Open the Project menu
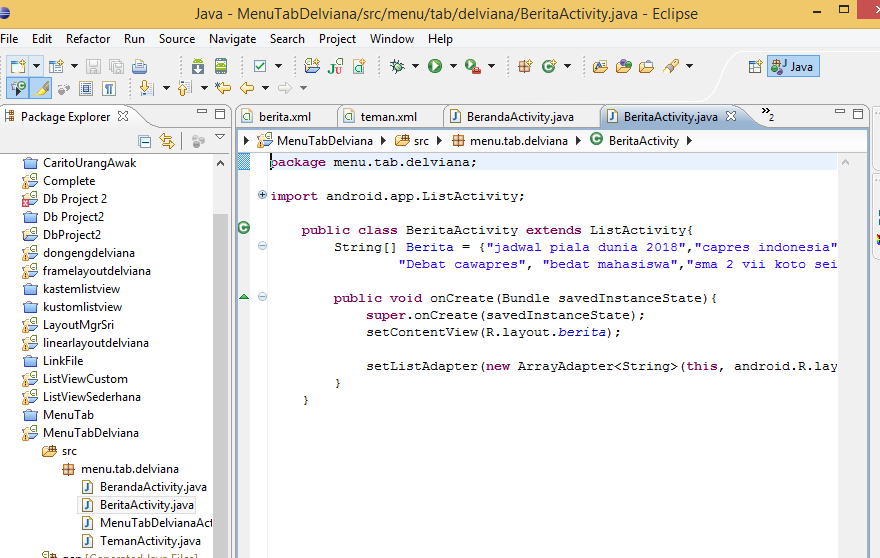This screenshot has width=880, height=558. click(337, 39)
